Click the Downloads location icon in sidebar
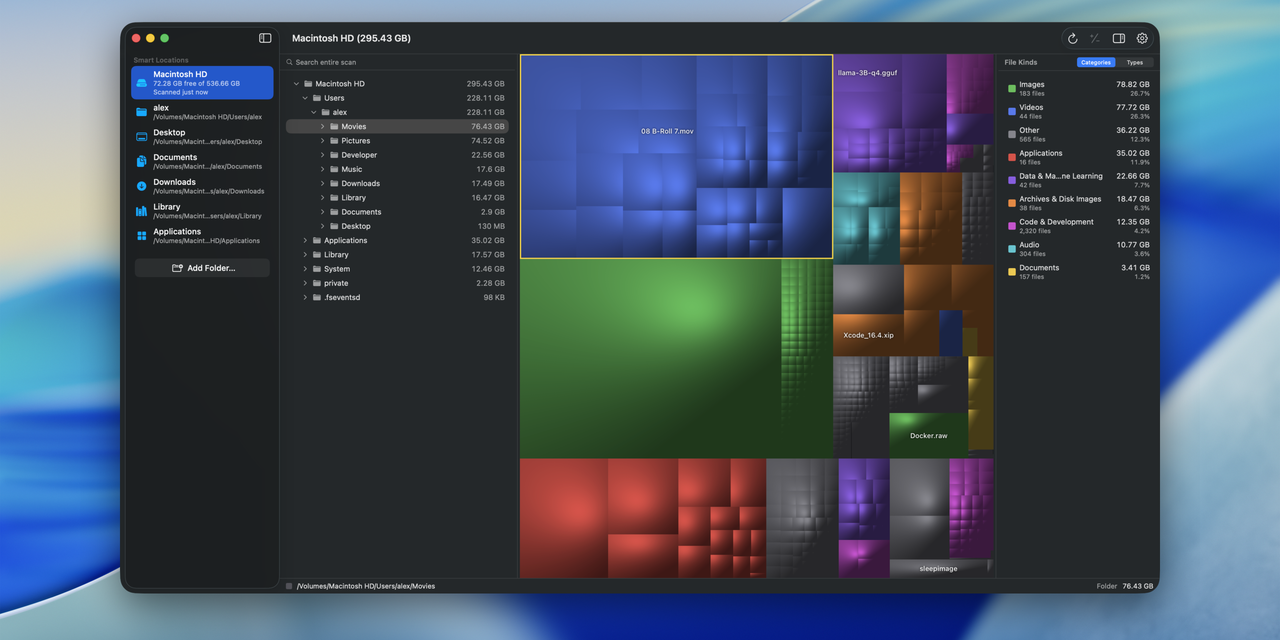The image size is (1280, 640). tap(142, 186)
